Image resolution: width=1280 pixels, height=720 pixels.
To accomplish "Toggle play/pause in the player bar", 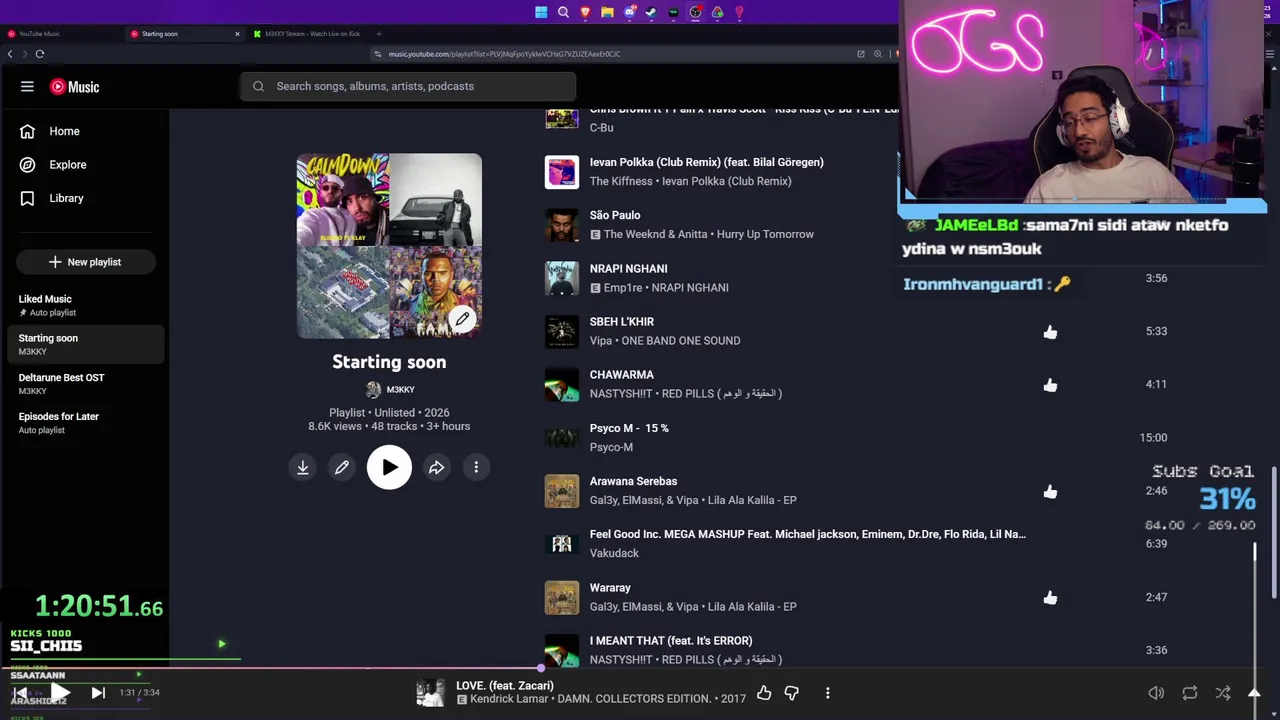I will (x=59, y=692).
